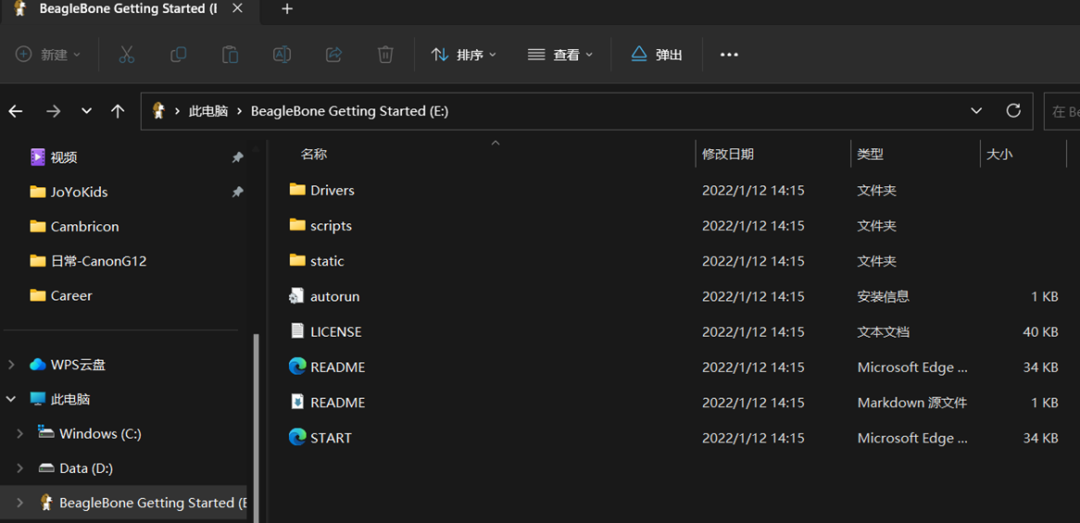Viewport: 1080px width, 523px height.
Task: Select BeagleBone Getting Started in sidebar tree
Action: [145, 502]
